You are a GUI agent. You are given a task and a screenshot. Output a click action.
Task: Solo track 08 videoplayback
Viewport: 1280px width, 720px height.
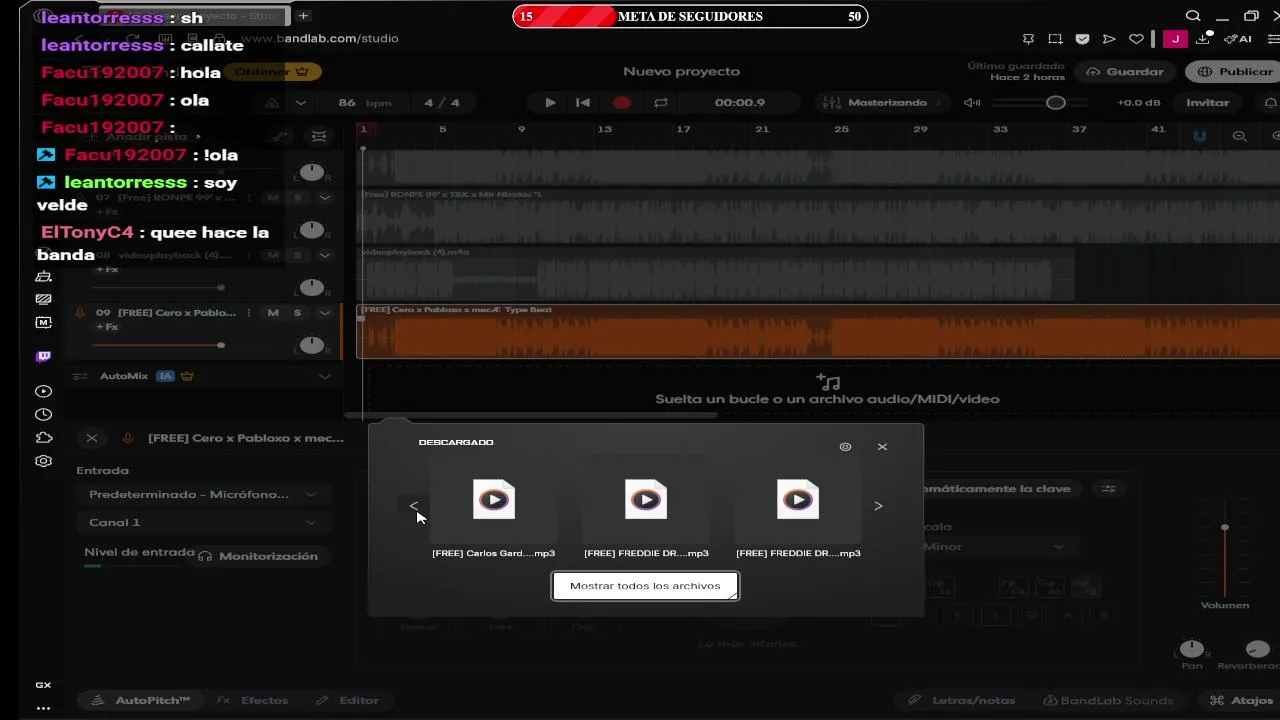pos(297,255)
